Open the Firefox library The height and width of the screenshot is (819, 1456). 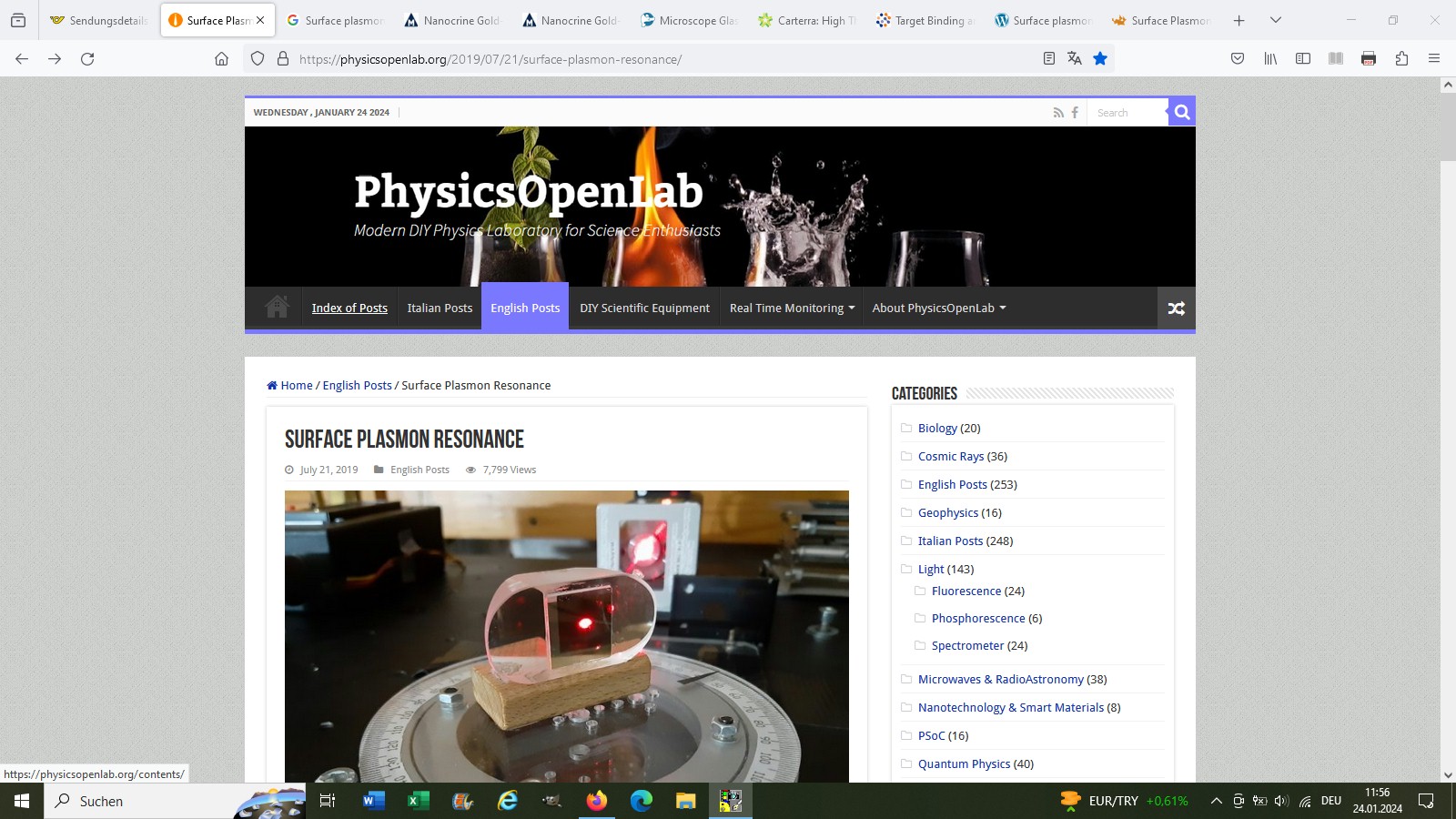coord(1270,58)
